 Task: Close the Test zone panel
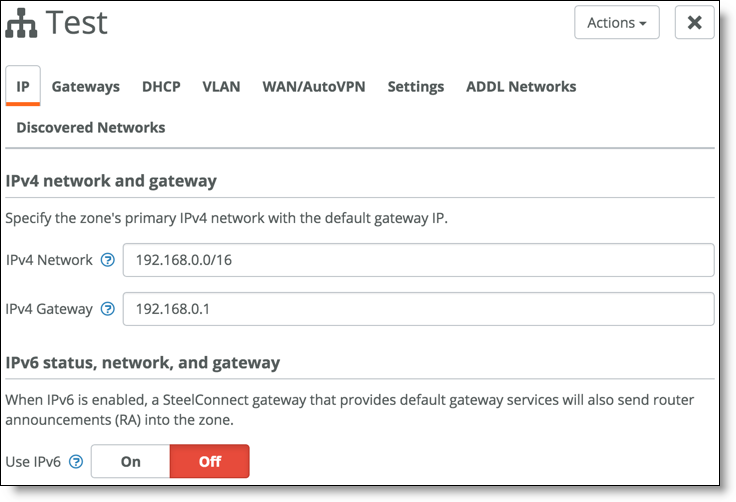[694, 23]
